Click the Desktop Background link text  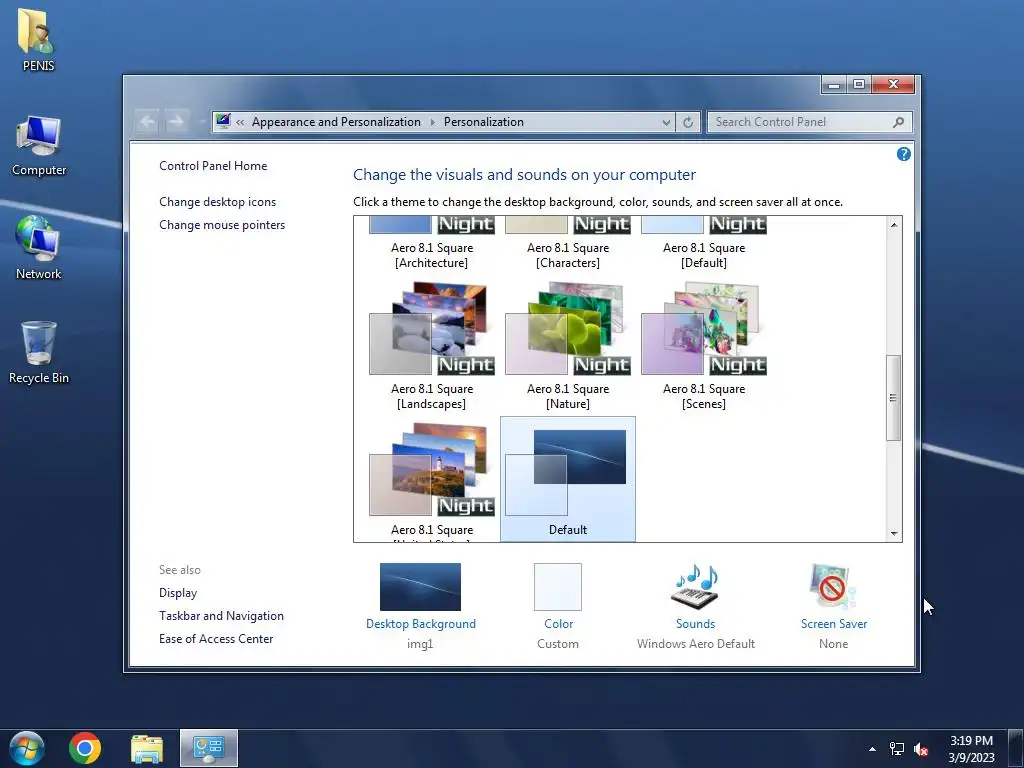pos(421,624)
